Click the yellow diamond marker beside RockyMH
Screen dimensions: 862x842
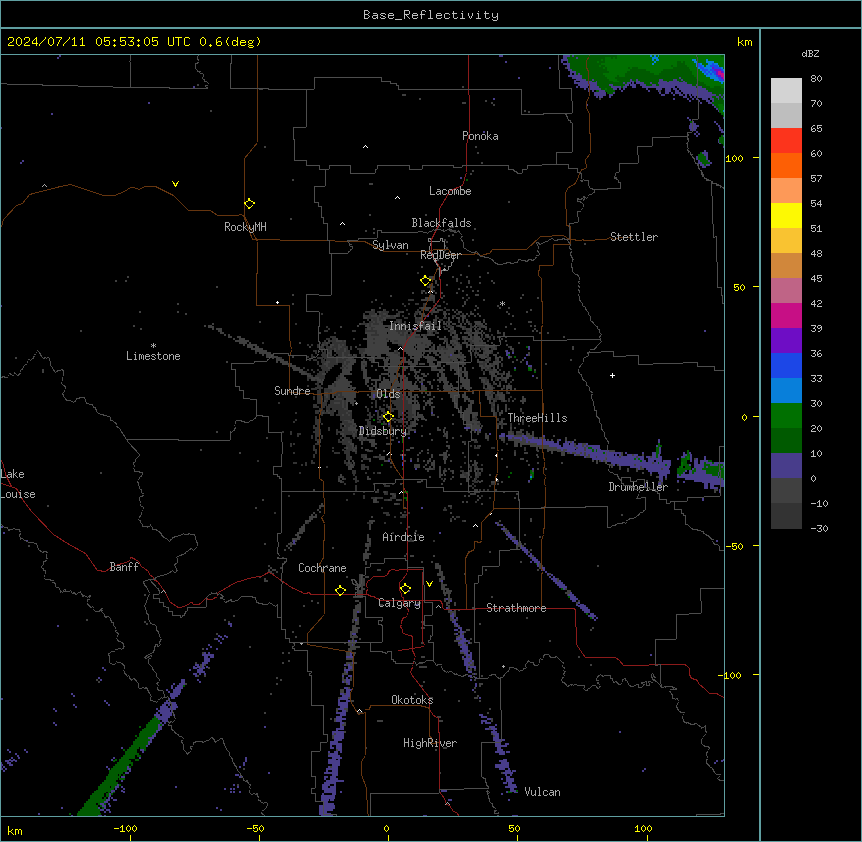[x=249, y=204]
